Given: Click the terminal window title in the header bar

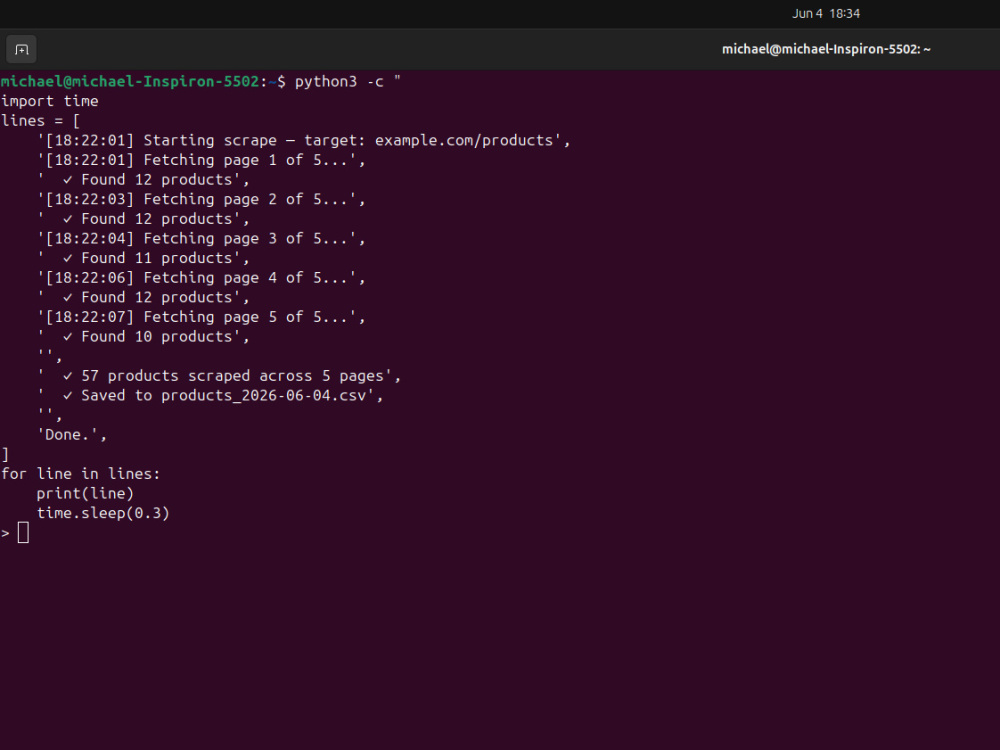Looking at the screenshot, I should coord(826,49).
